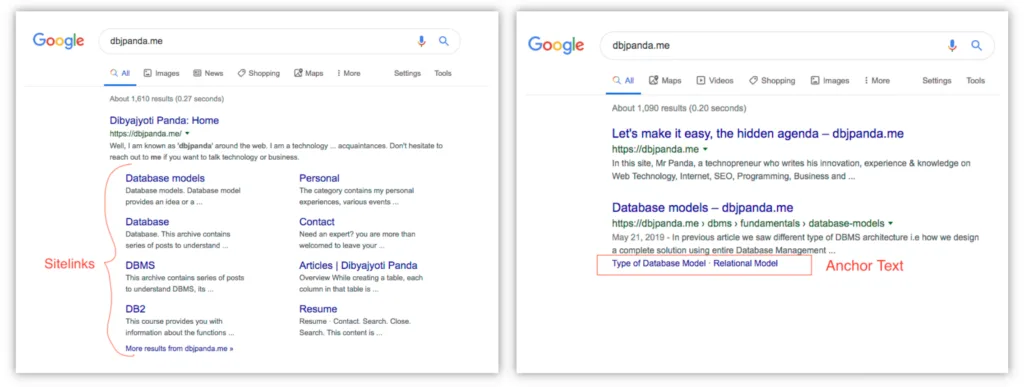Open 'Let's make it easy, the hidden agenda' result
The height and width of the screenshot is (387, 1024).
(x=758, y=133)
